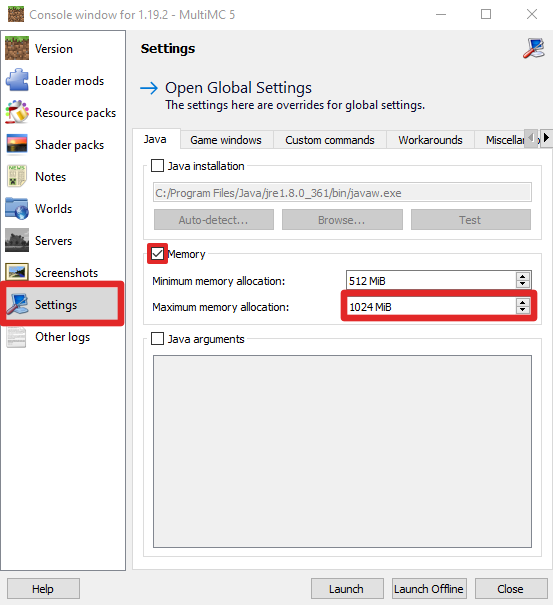Minimize the MultiMC console window
The width and height of the screenshot is (553, 605).
tap(441, 14)
